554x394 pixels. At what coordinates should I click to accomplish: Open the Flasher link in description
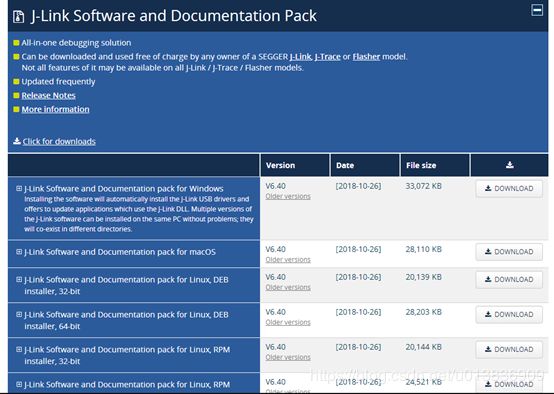click(366, 57)
